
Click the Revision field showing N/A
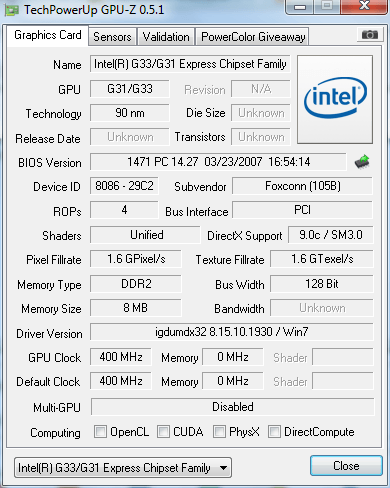(261, 89)
